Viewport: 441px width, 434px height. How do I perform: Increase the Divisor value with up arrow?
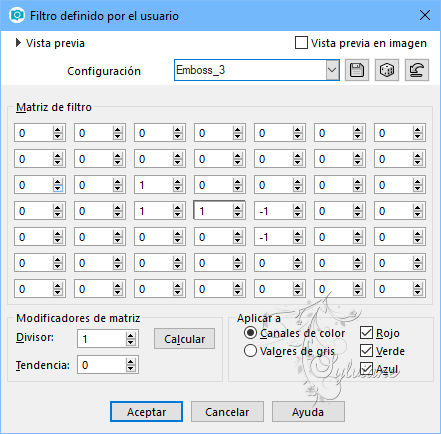click(x=131, y=336)
